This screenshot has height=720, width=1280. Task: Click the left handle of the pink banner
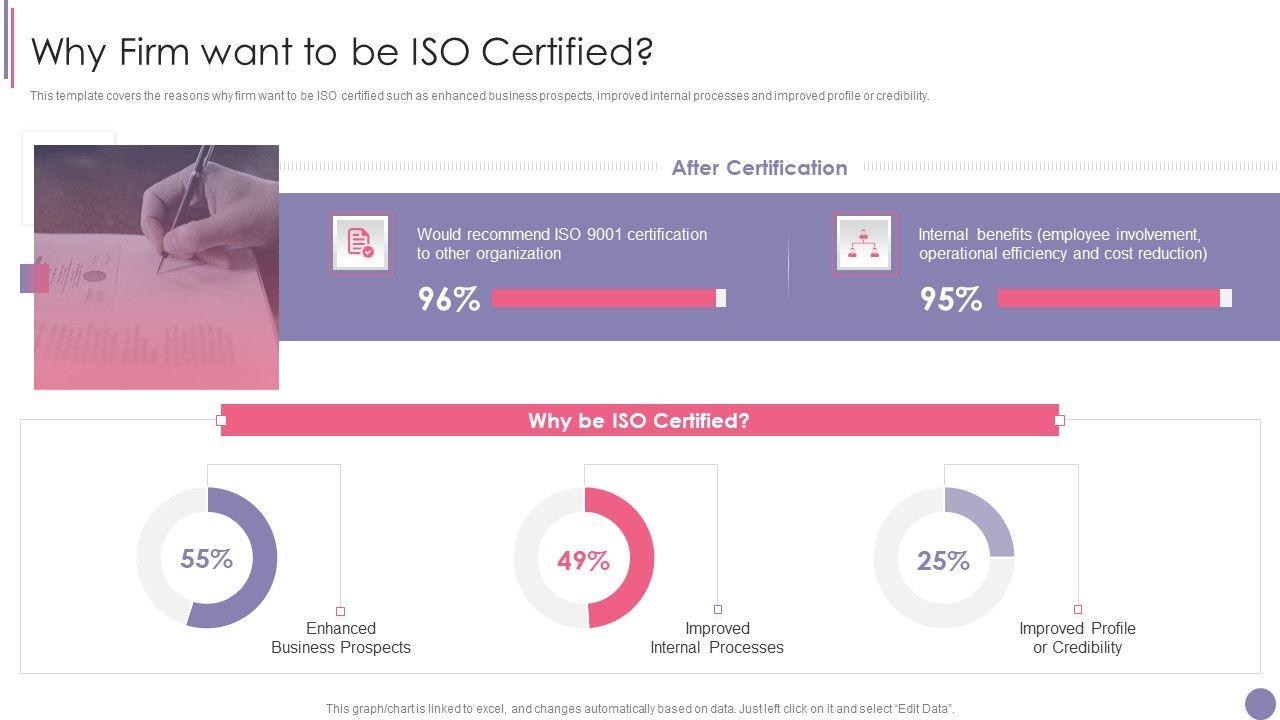coord(222,420)
